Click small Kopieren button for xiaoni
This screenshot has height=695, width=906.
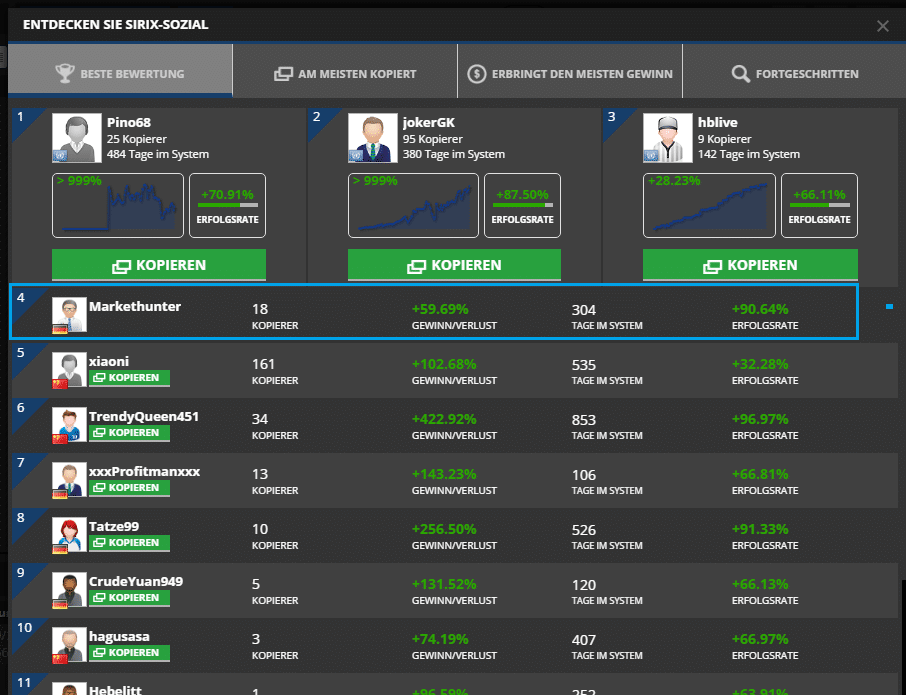pyautogui.click(x=129, y=378)
